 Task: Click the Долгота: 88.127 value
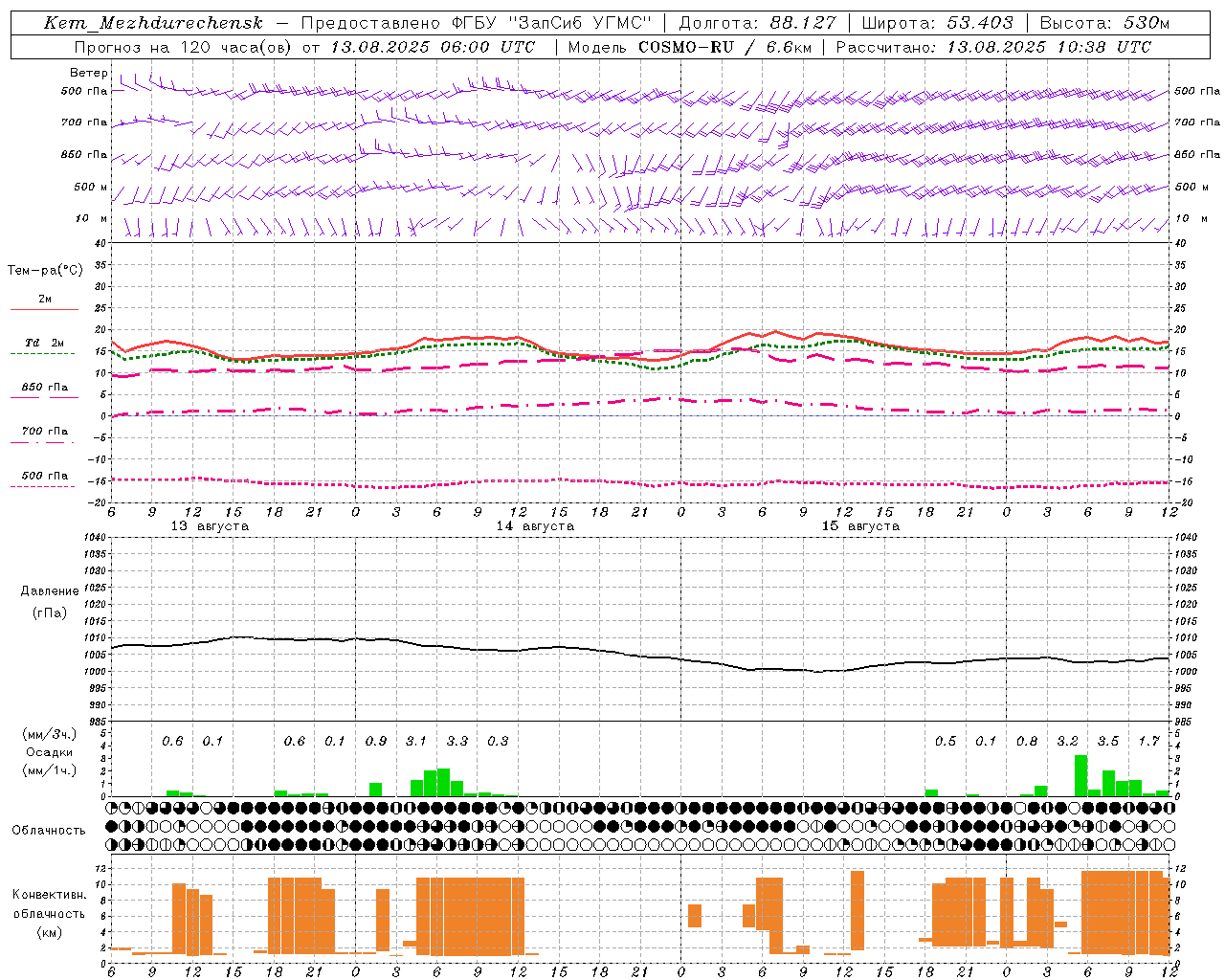click(x=757, y=23)
